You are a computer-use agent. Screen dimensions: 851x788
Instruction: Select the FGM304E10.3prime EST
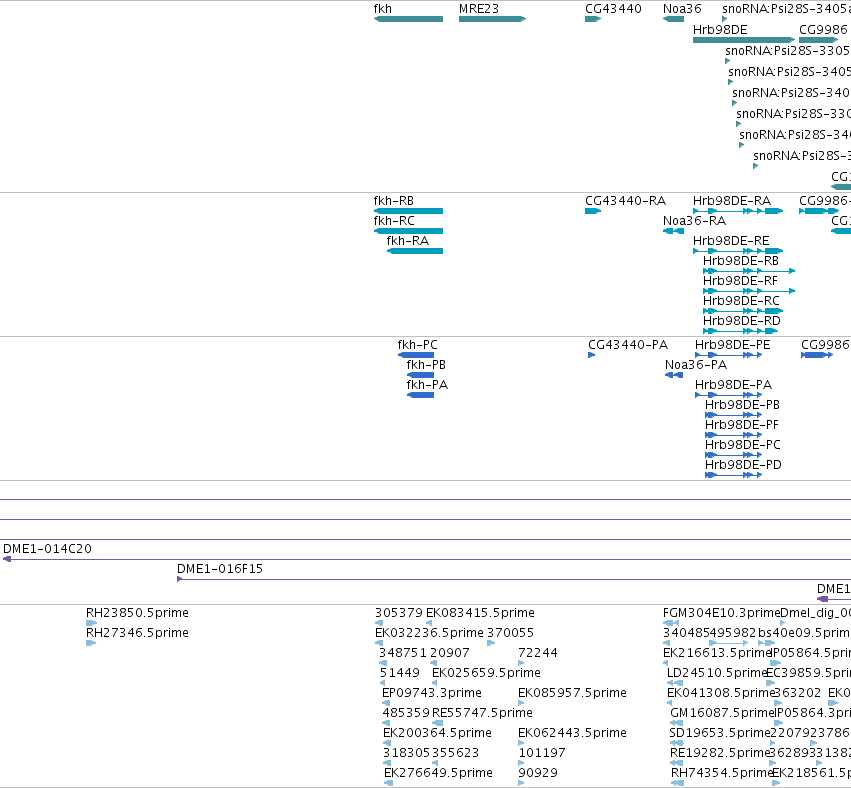[x=671, y=623]
